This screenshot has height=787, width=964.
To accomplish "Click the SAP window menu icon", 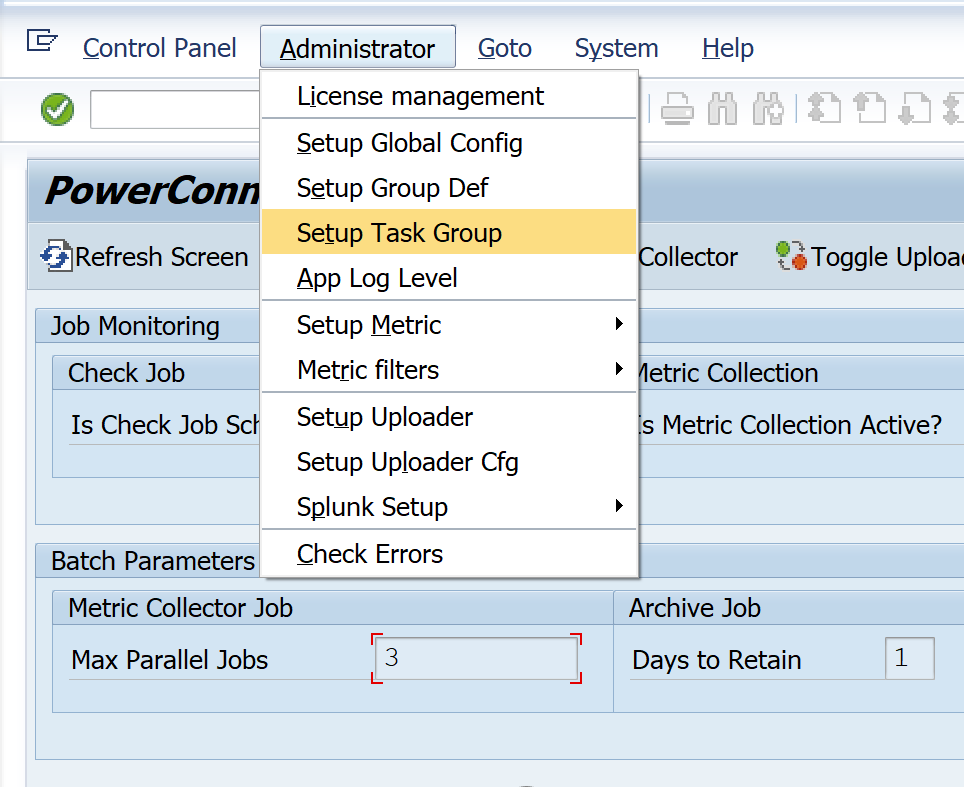I will point(42,41).
